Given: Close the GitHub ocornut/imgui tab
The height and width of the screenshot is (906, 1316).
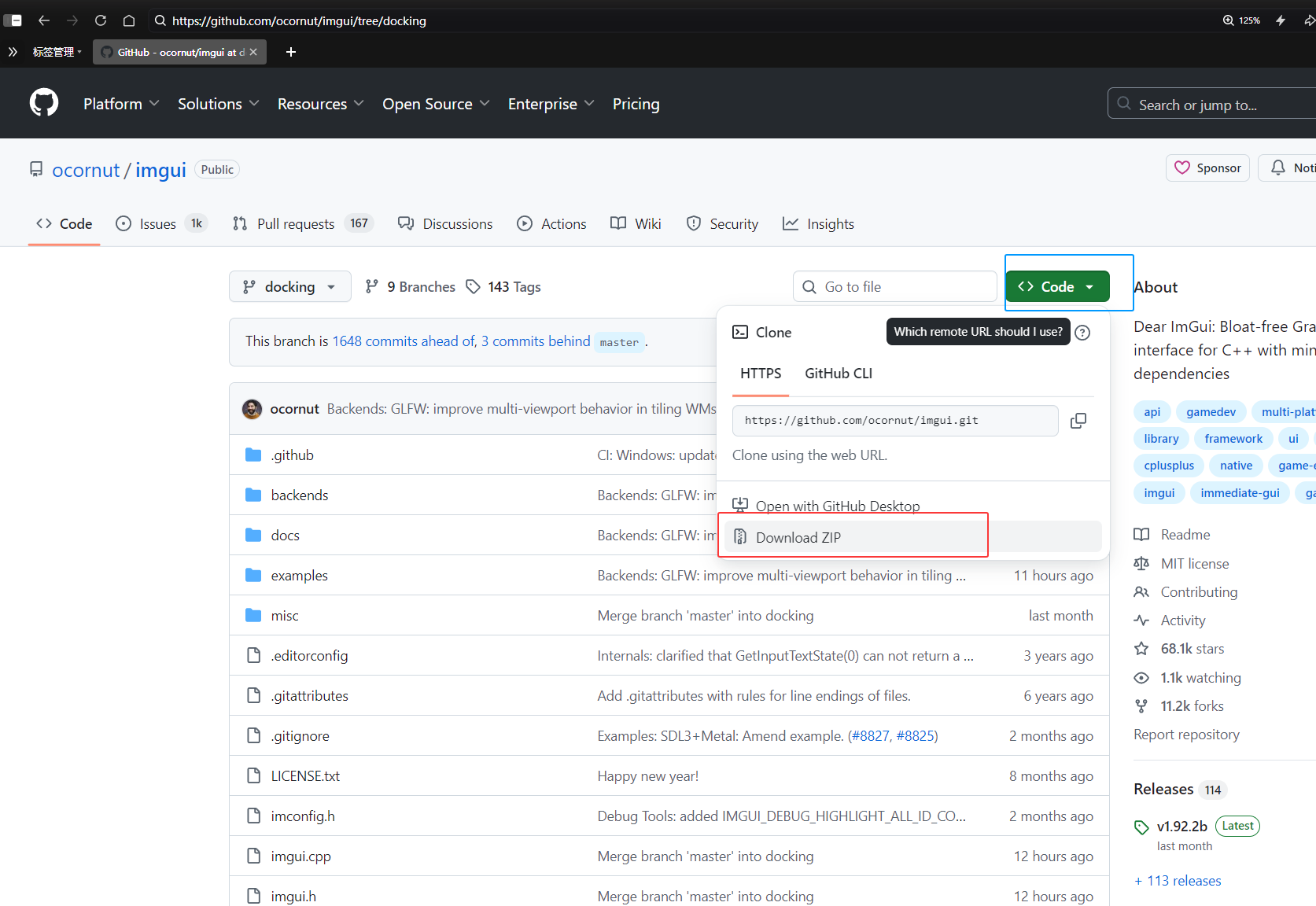Looking at the screenshot, I should tap(253, 52).
